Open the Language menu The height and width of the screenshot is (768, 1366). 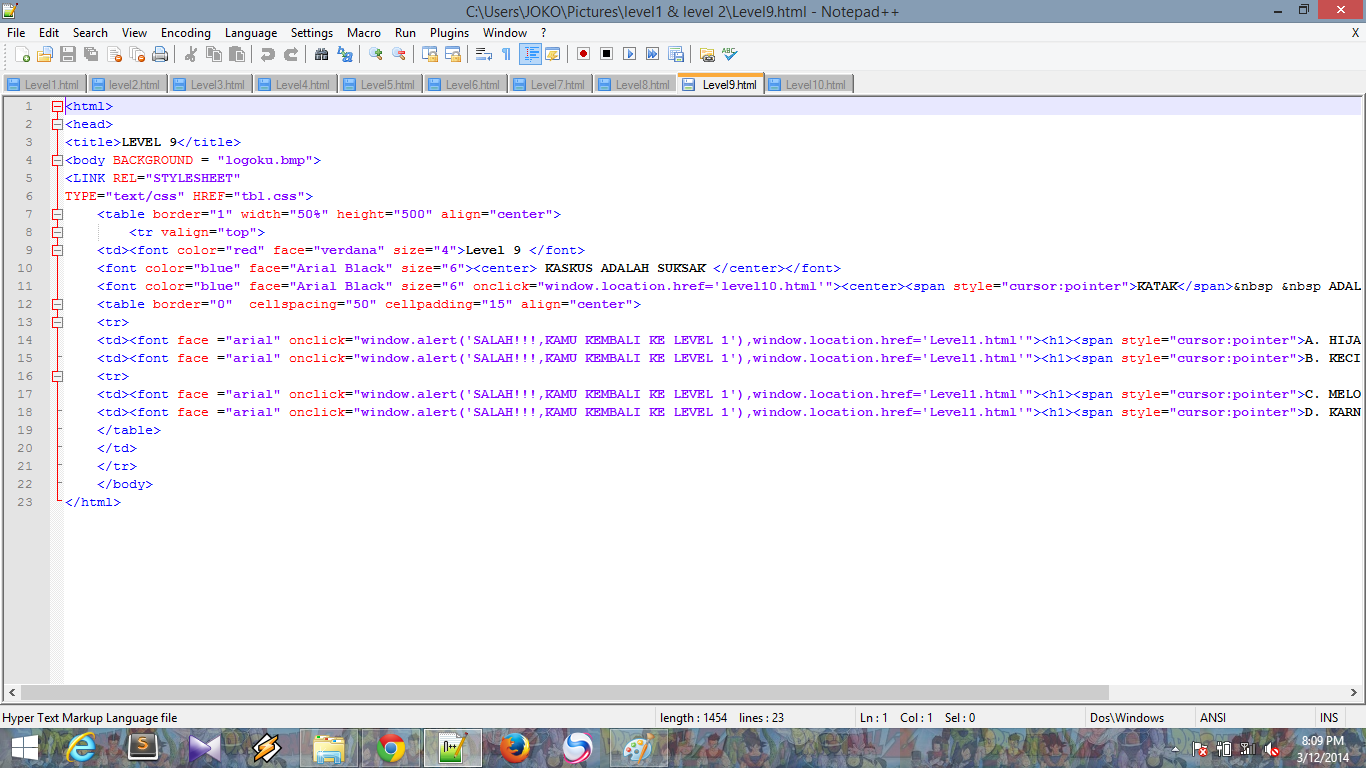pyautogui.click(x=251, y=33)
